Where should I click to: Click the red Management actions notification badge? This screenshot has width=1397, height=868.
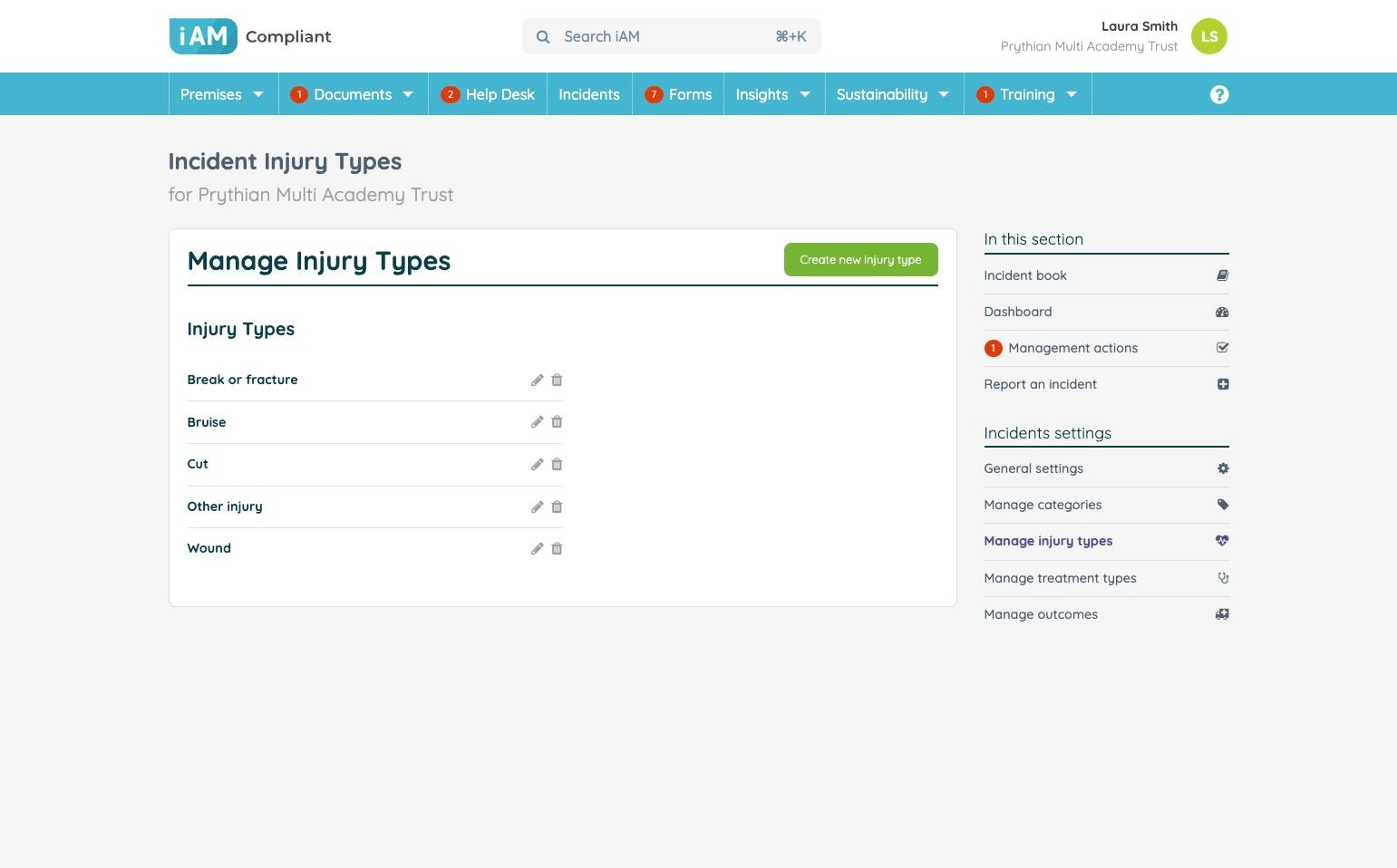click(994, 348)
